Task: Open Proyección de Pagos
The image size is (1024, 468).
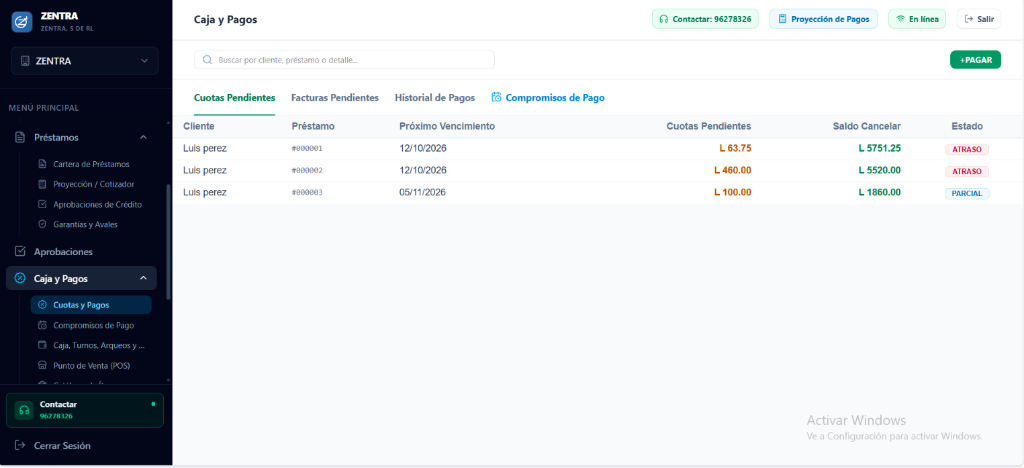Action: pos(824,19)
